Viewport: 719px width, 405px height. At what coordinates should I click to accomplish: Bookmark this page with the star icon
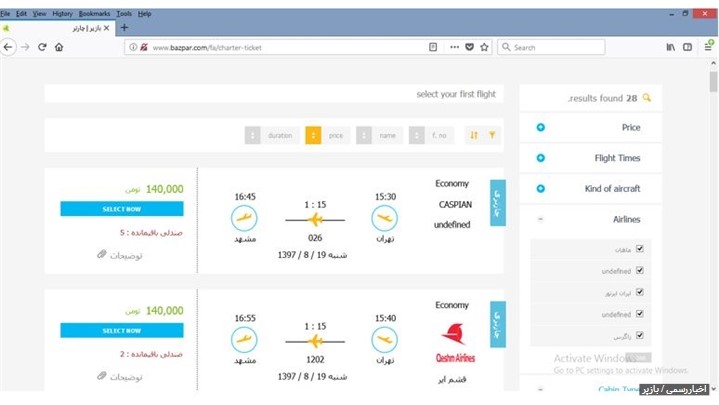(x=484, y=47)
